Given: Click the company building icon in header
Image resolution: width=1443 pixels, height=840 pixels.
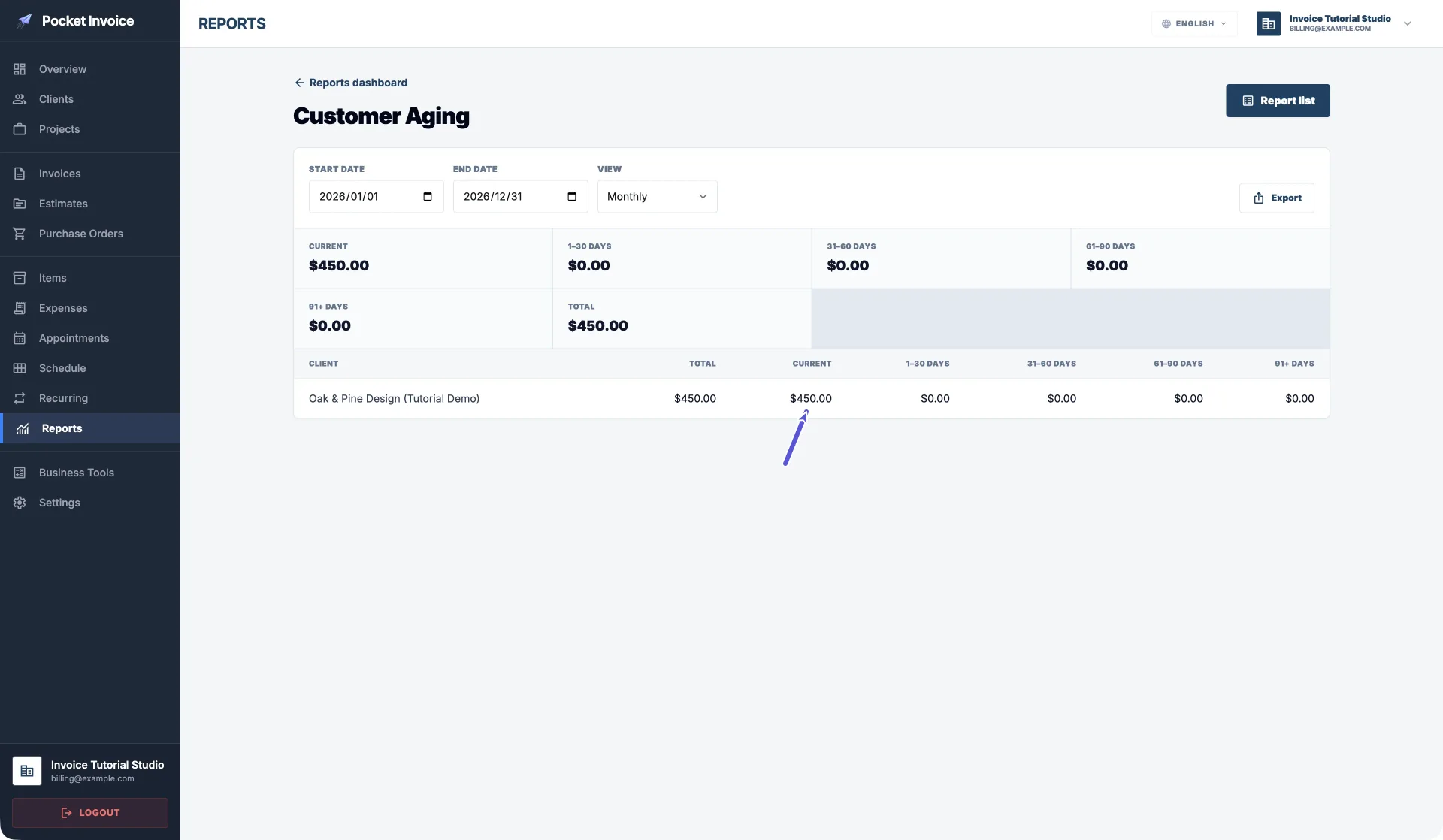Looking at the screenshot, I should [x=1269, y=23].
